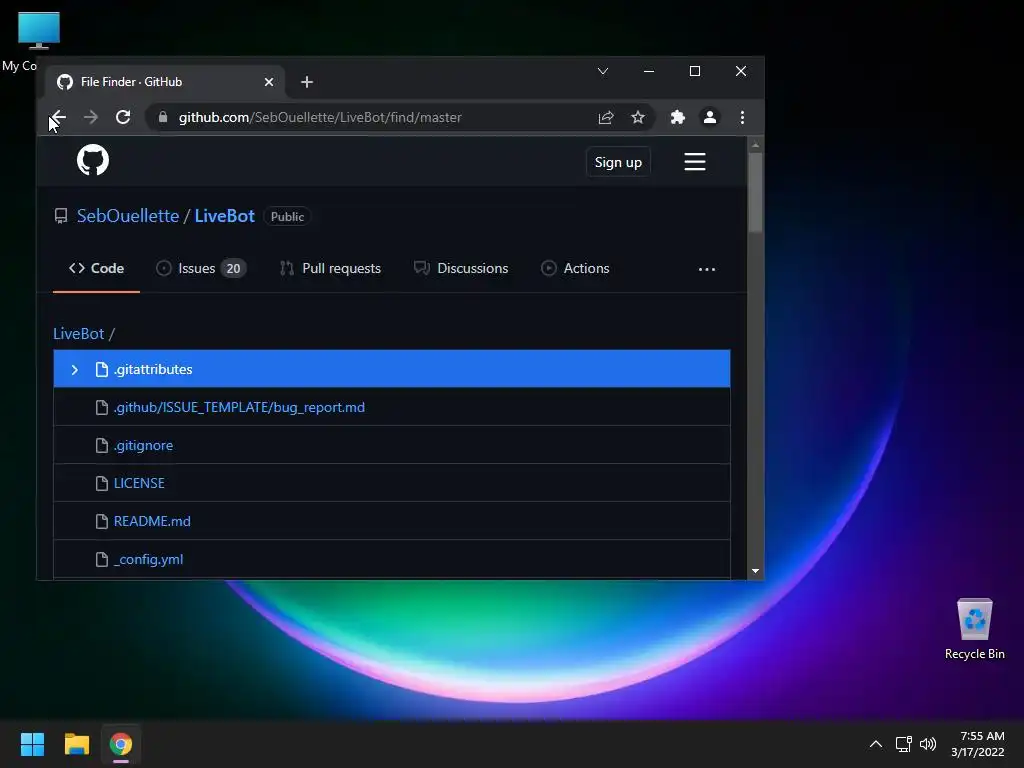Viewport: 1024px width, 768px height.
Task: Open the Issues tab
Action: tap(201, 268)
